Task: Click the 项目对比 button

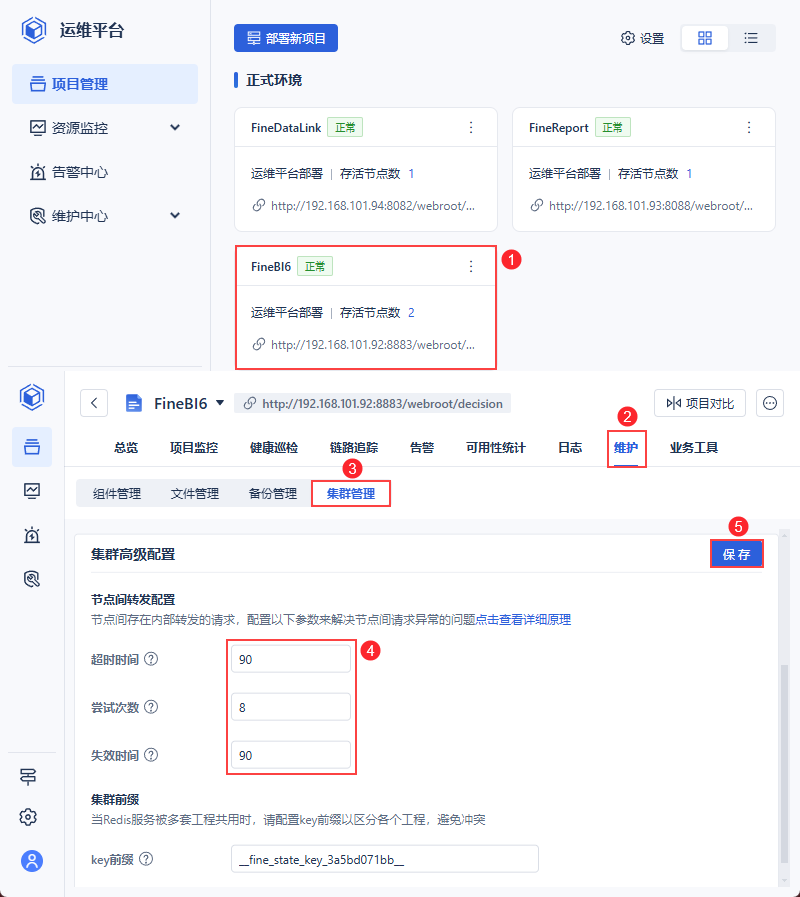Action: click(x=700, y=403)
